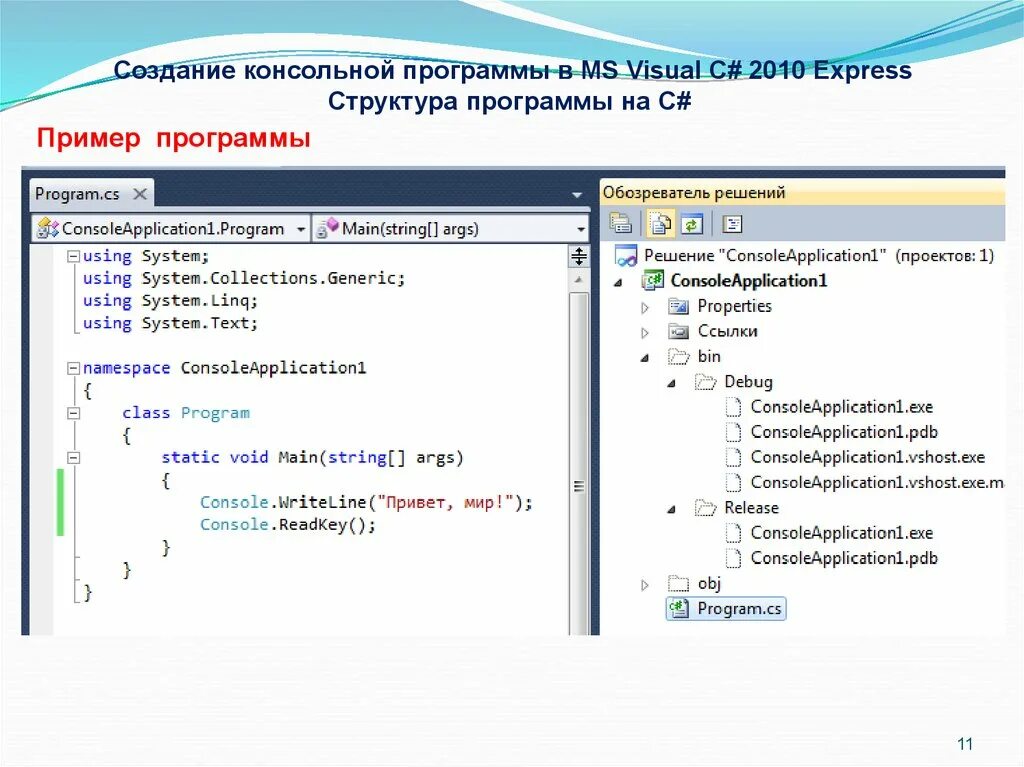Click WriteLine method name in code
1024x767 pixels.
point(322,502)
